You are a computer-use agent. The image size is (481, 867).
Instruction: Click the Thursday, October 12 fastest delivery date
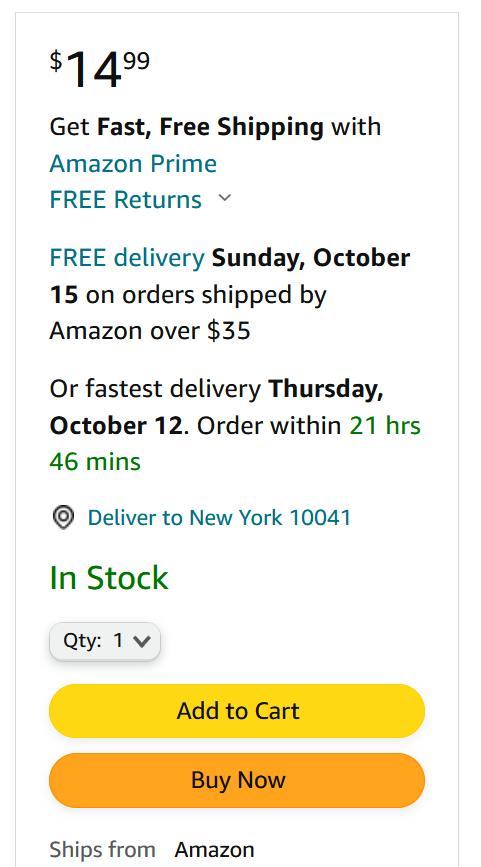[217, 408]
